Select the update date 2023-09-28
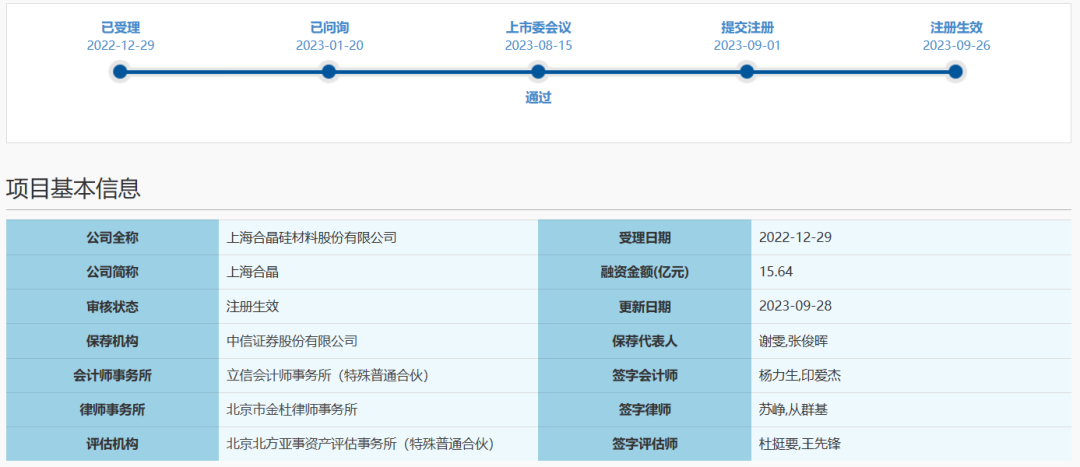 (796, 307)
